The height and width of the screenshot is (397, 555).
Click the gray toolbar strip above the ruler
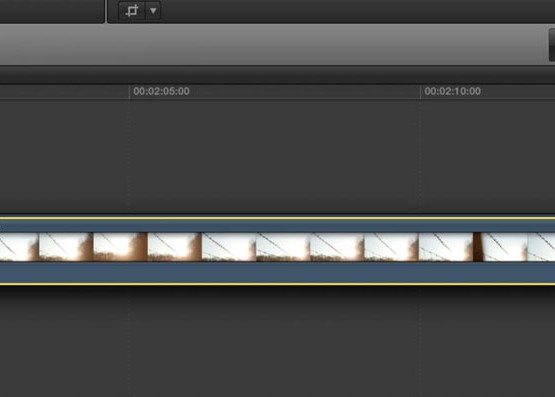pyautogui.click(x=273, y=45)
